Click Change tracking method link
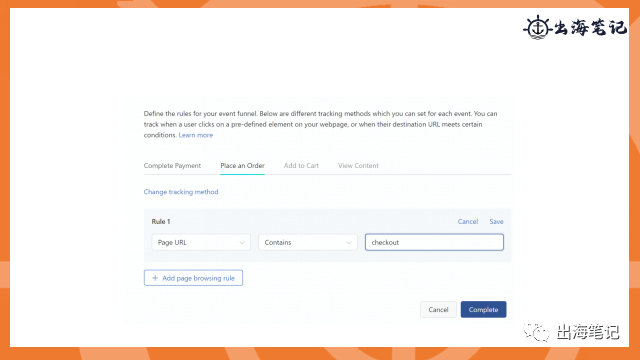The height and width of the screenshot is (360, 640). (181, 192)
